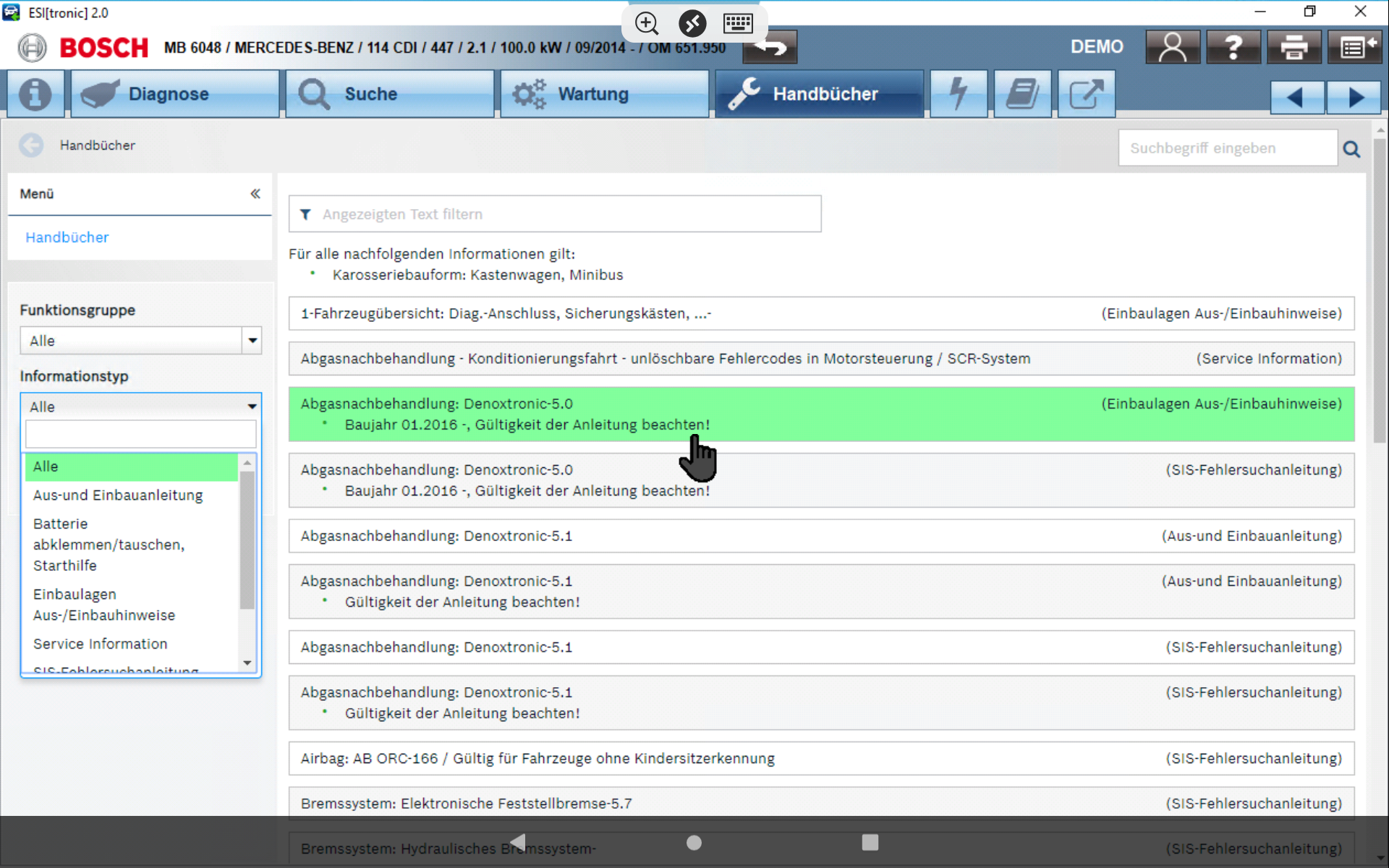Click the printer icon

tap(1294, 47)
